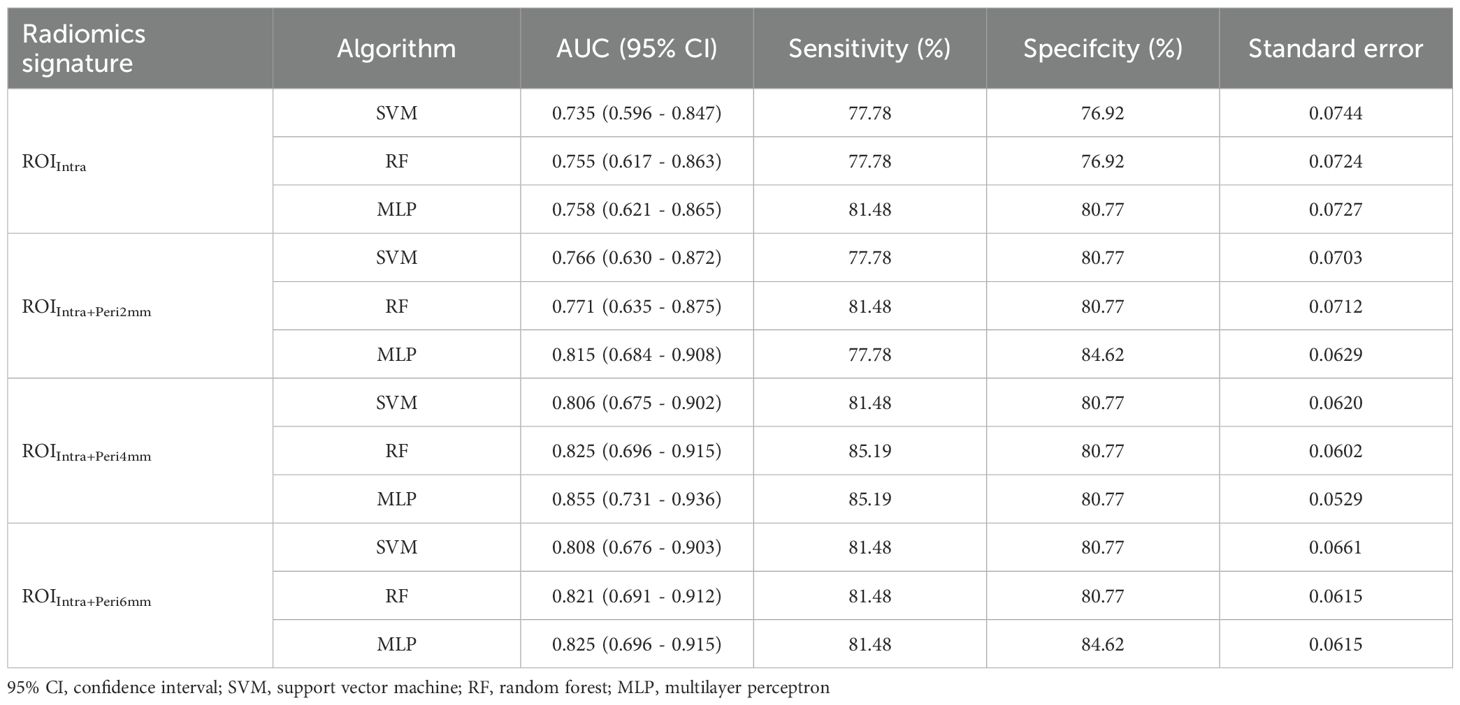Select the ROI Intra+Peri2mm row label
The width and height of the screenshot is (1460, 705).
pos(86,308)
